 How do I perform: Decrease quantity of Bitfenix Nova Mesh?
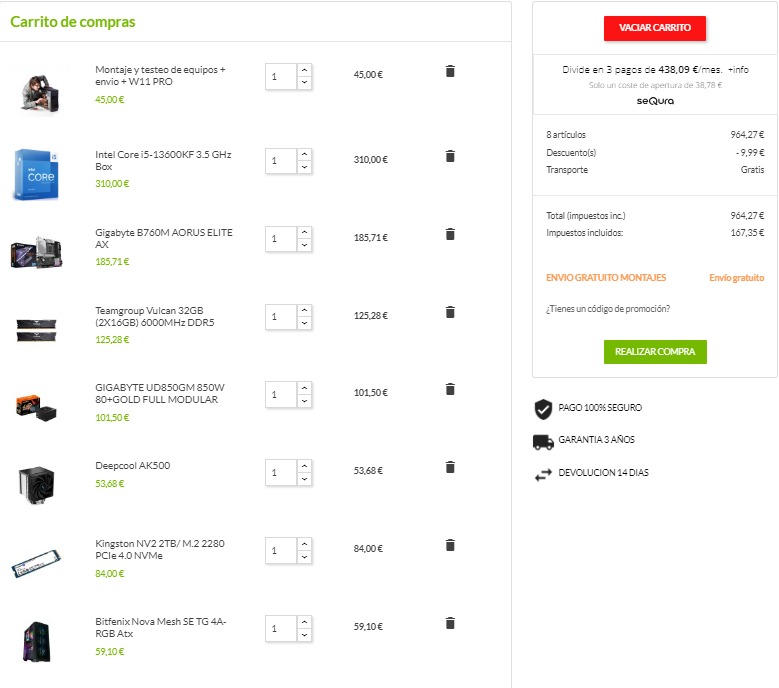(304, 635)
